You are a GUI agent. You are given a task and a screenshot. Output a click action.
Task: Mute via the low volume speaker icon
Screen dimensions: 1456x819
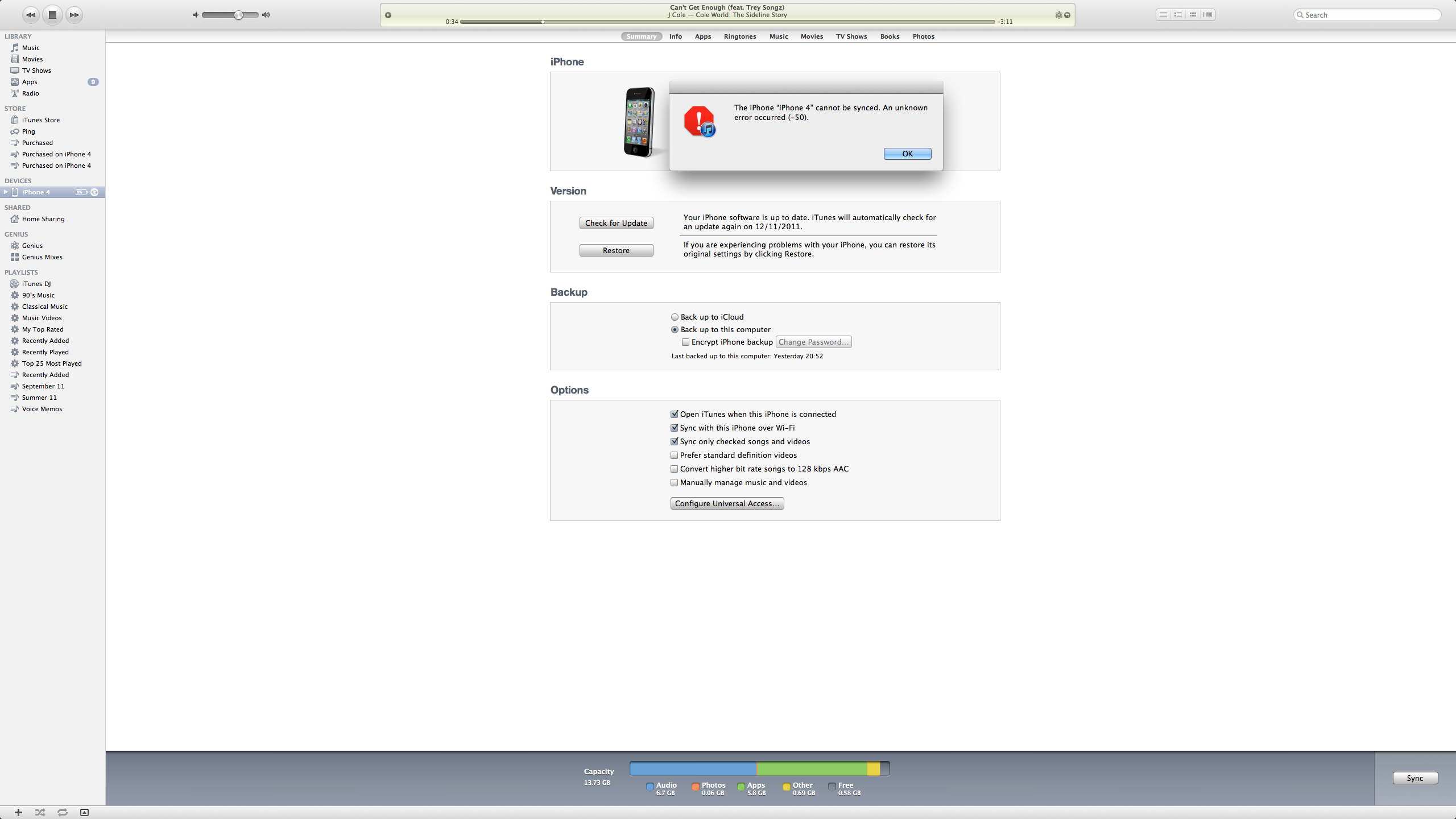click(196, 15)
